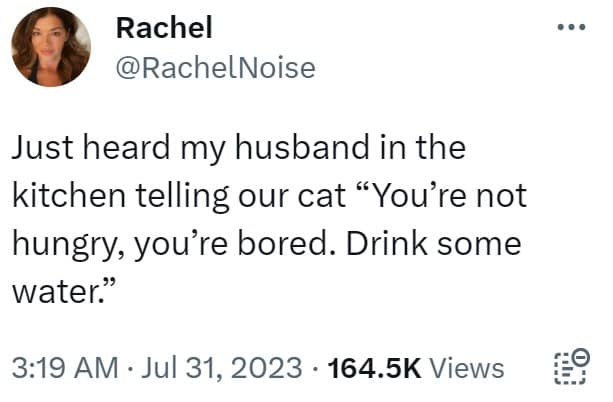Click the 3:19 AM timestamp

pos(66,369)
